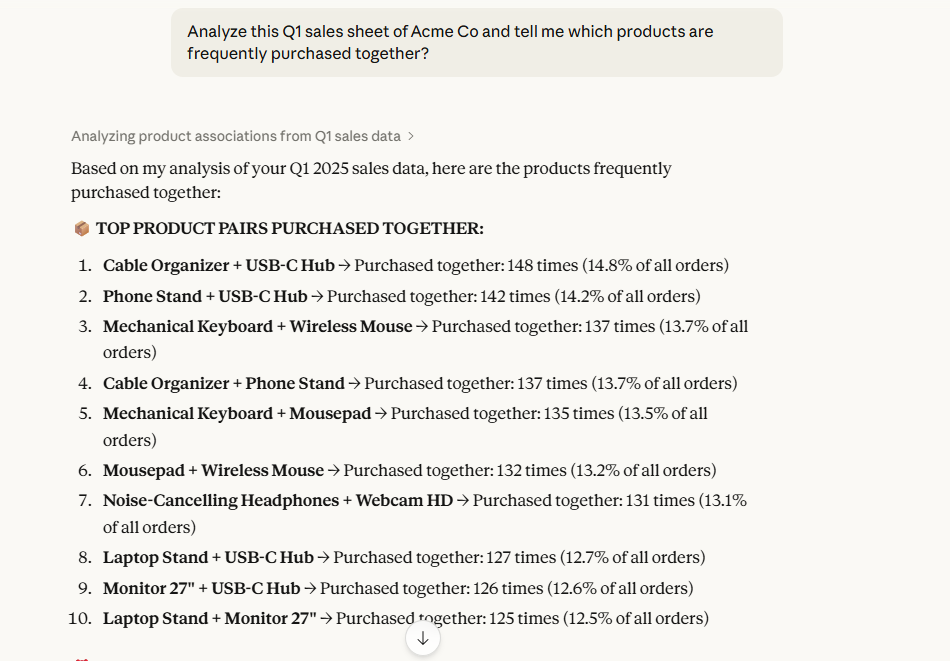
Task: Open the "Analyzing product associations" thought summary
Action: (x=236, y=137)
